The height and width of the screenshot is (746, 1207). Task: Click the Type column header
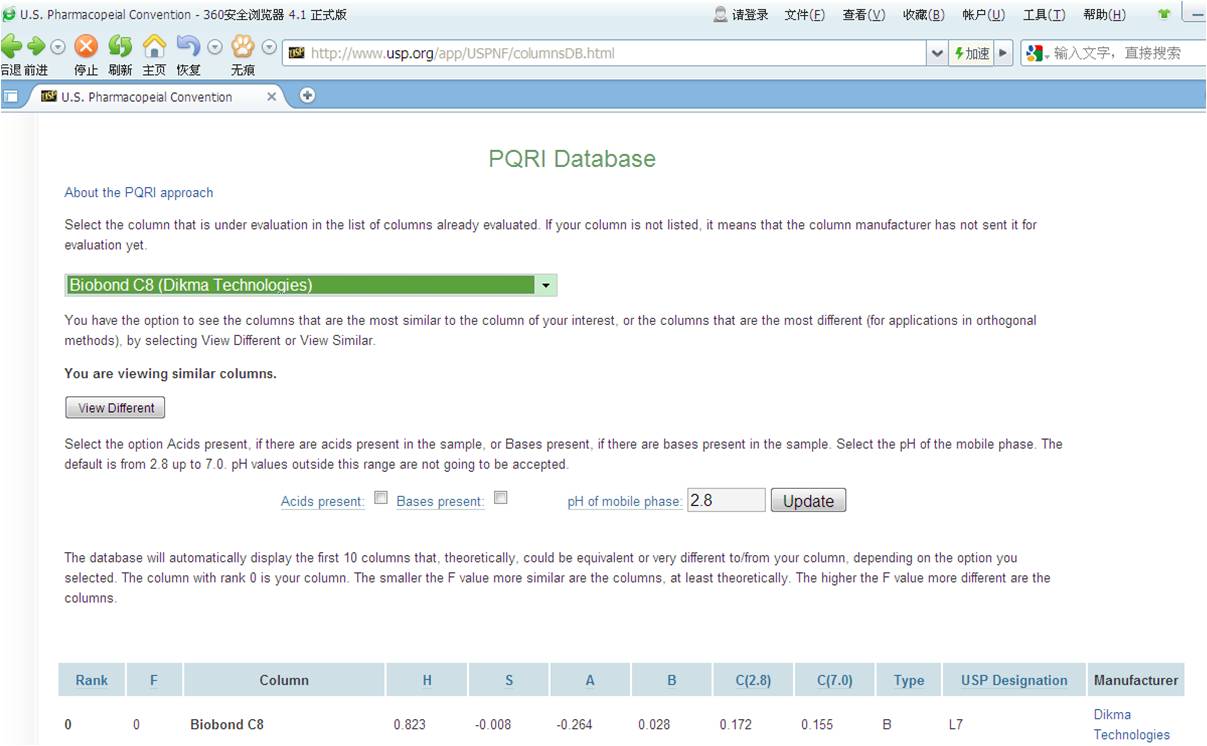(909, 680)
